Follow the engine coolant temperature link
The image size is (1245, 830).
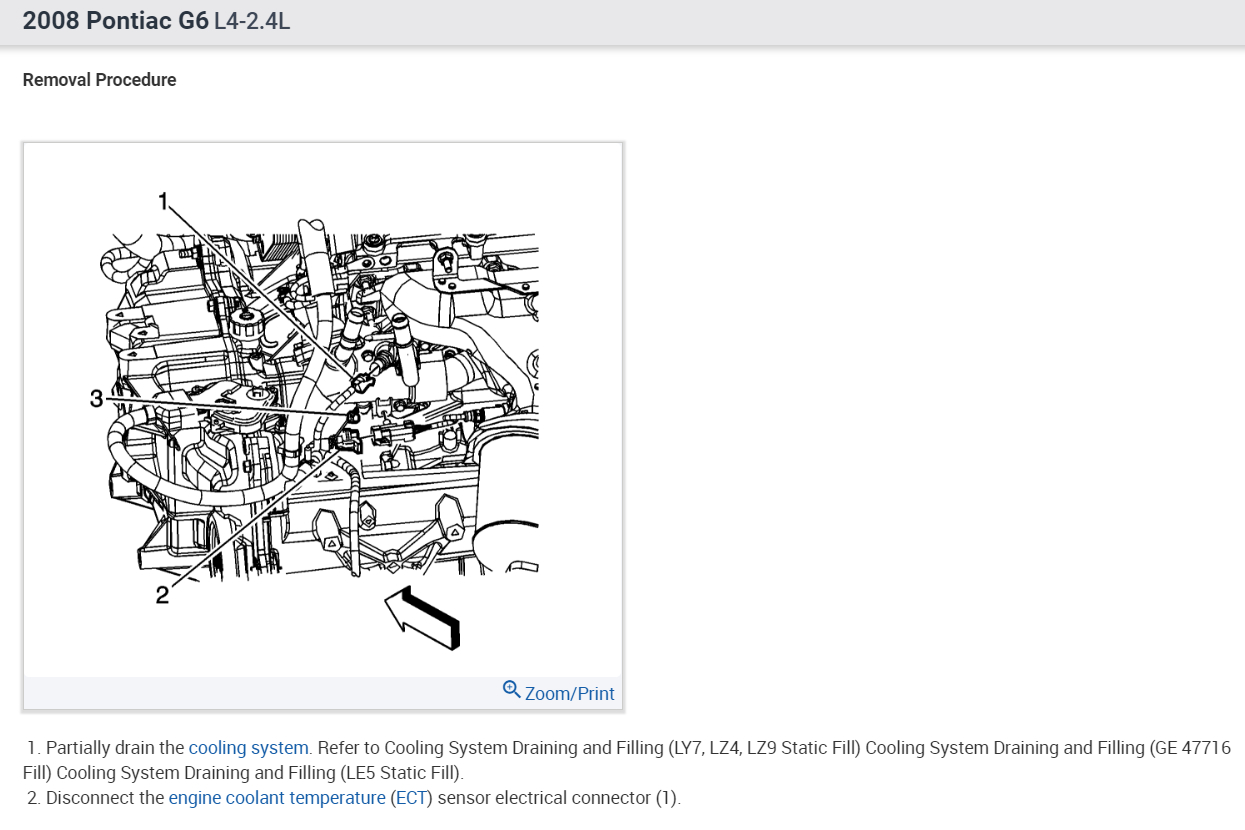coord(277,798)
